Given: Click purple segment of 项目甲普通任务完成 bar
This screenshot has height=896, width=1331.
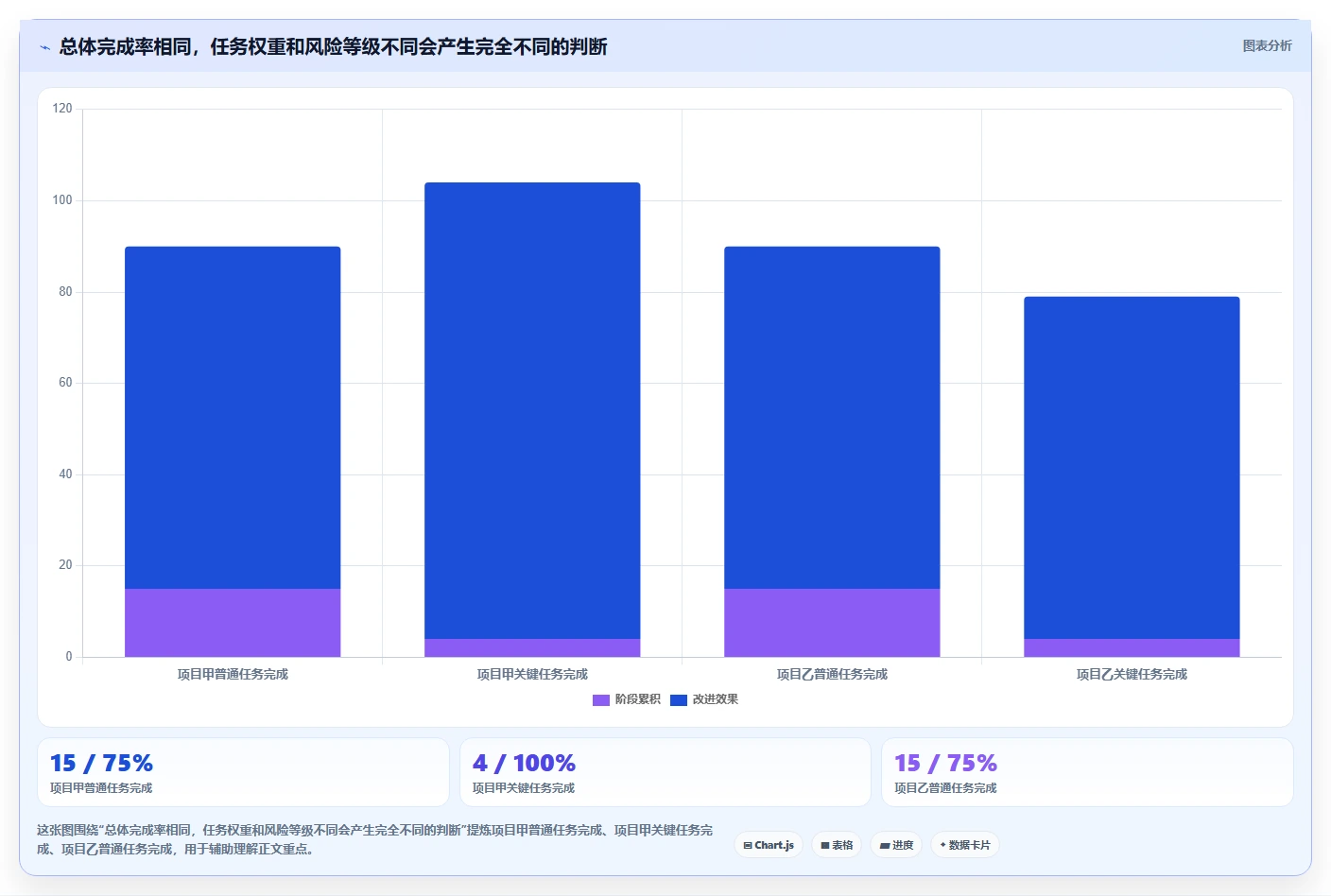Looking at the screenshot, I should pyautogui.click(x=233, y=623).
